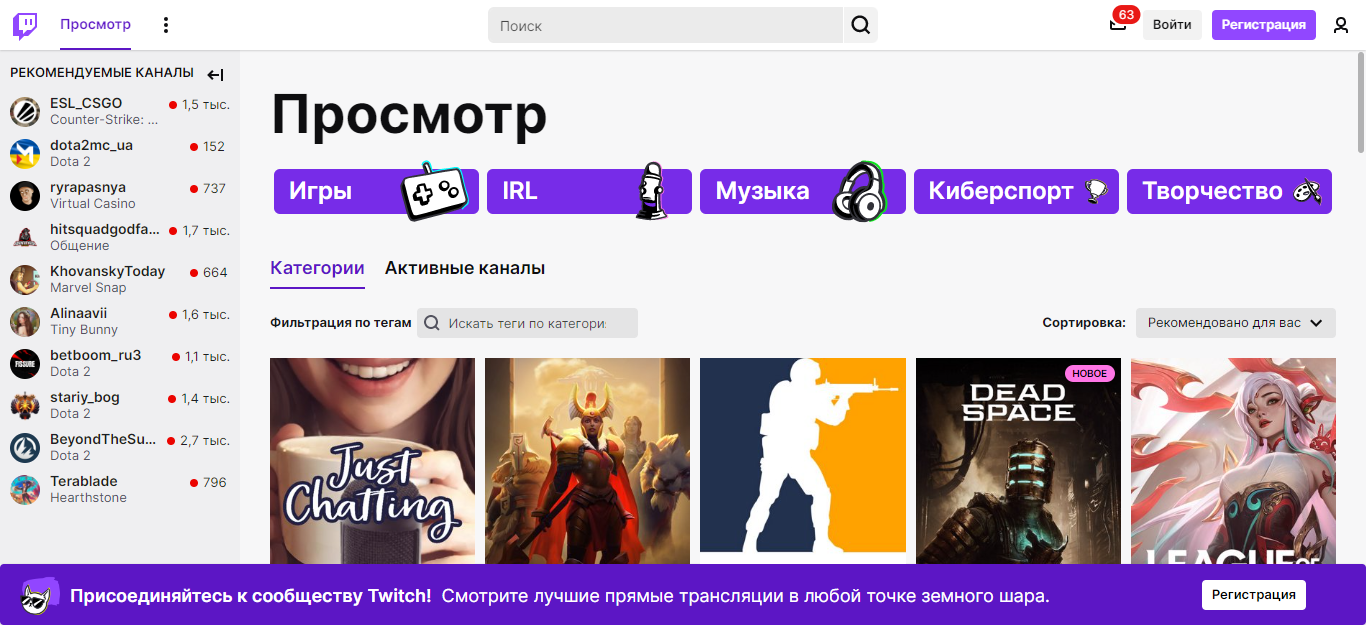Click betboom_ru3 channel avatar

click(x=25, y=363)
